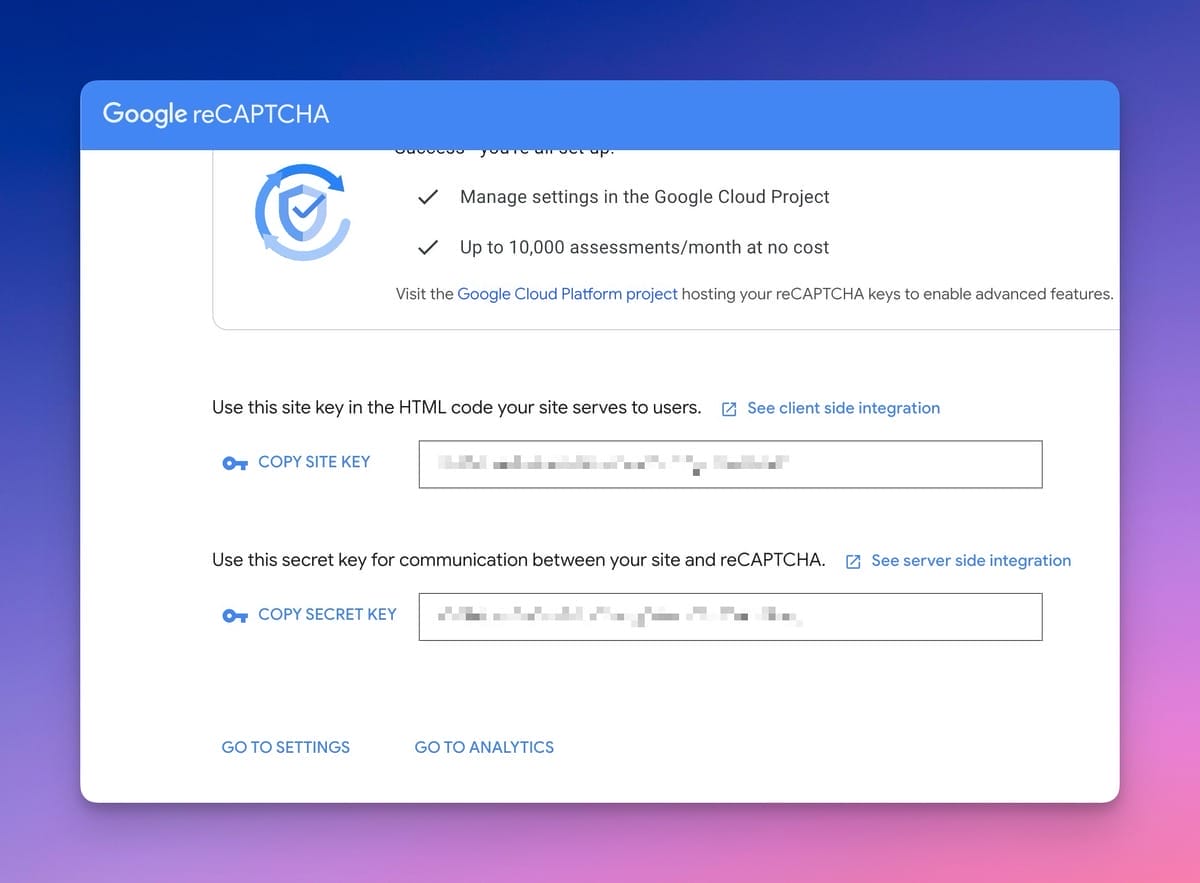Click the checkmark beside 10,000 assessments item
Image resolution: width=1200 pixels, height=883 pixels.
(x=428, y=247)
